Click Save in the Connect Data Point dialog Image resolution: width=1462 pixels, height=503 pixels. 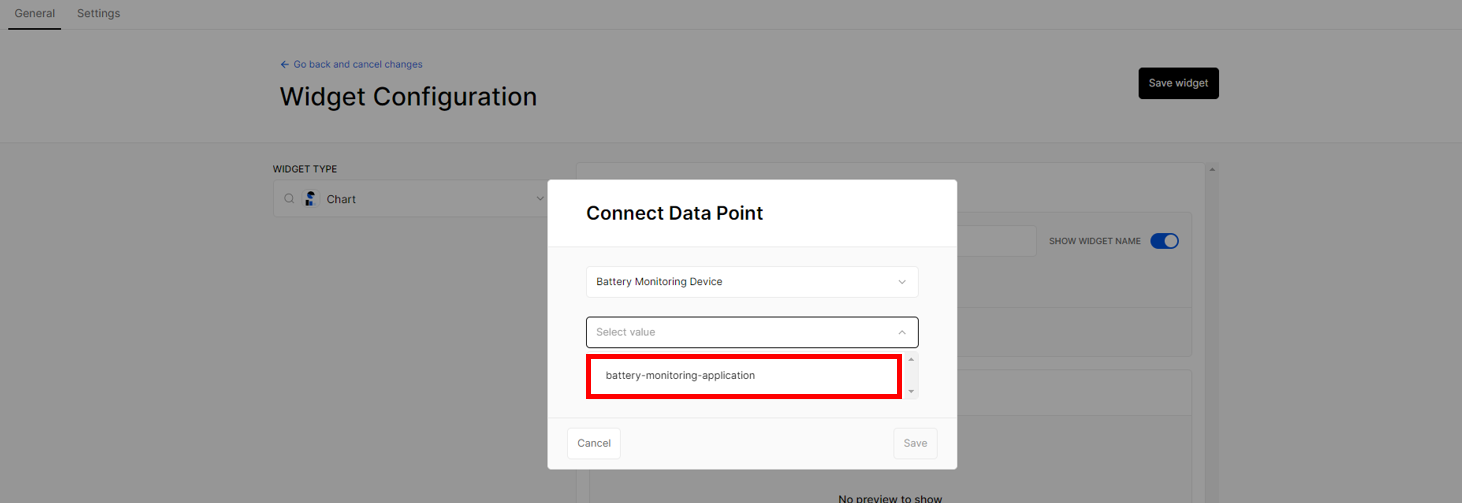pyautogui.click(x=915, y=444)
